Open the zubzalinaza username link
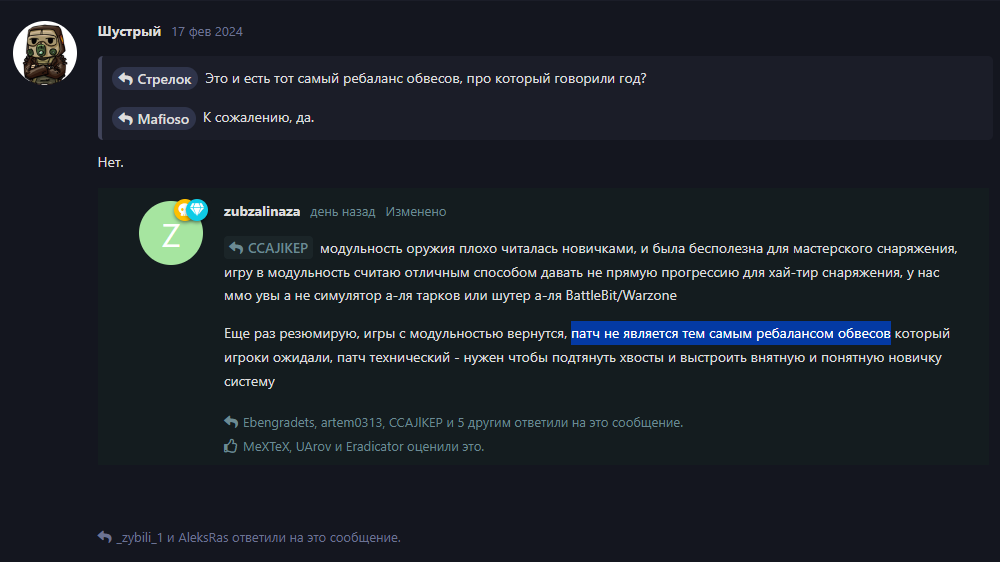The width and height of the screenshot is (1000, 562). click(262, 212)
